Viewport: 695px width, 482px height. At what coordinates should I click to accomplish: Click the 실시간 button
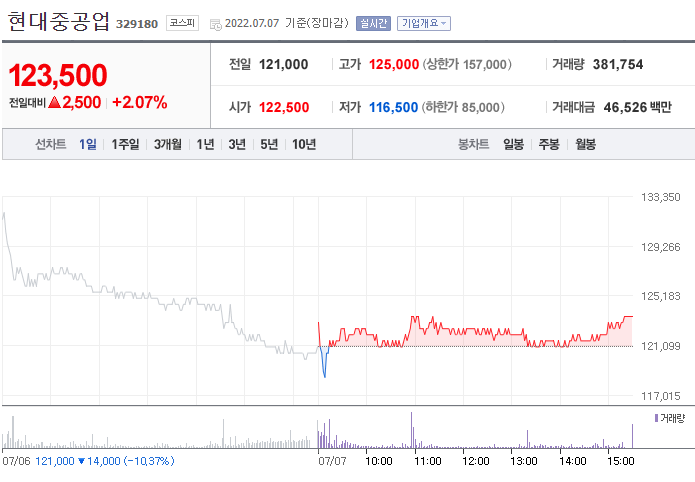click(x=373, y=23)
